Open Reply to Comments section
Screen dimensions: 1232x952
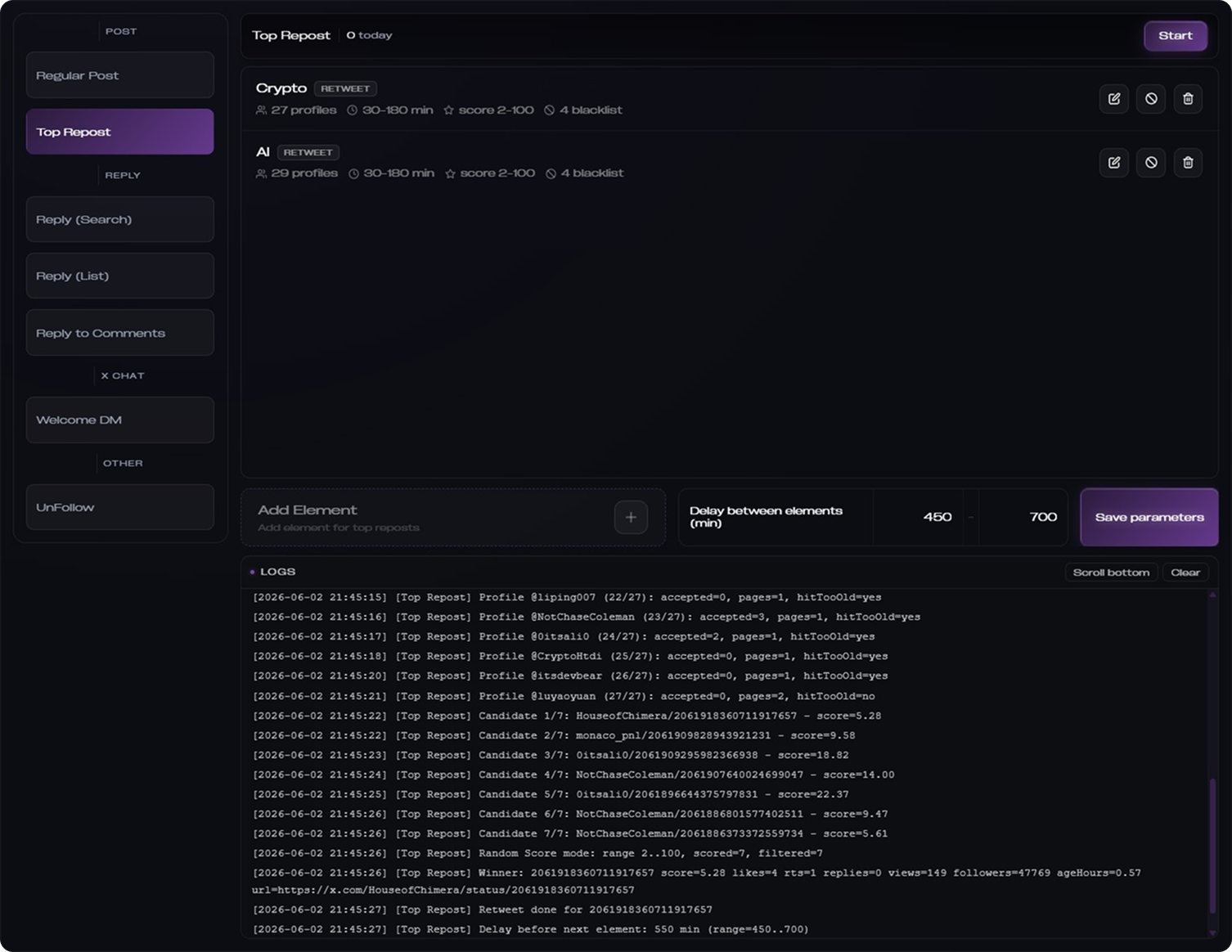(x=120, y=333)
